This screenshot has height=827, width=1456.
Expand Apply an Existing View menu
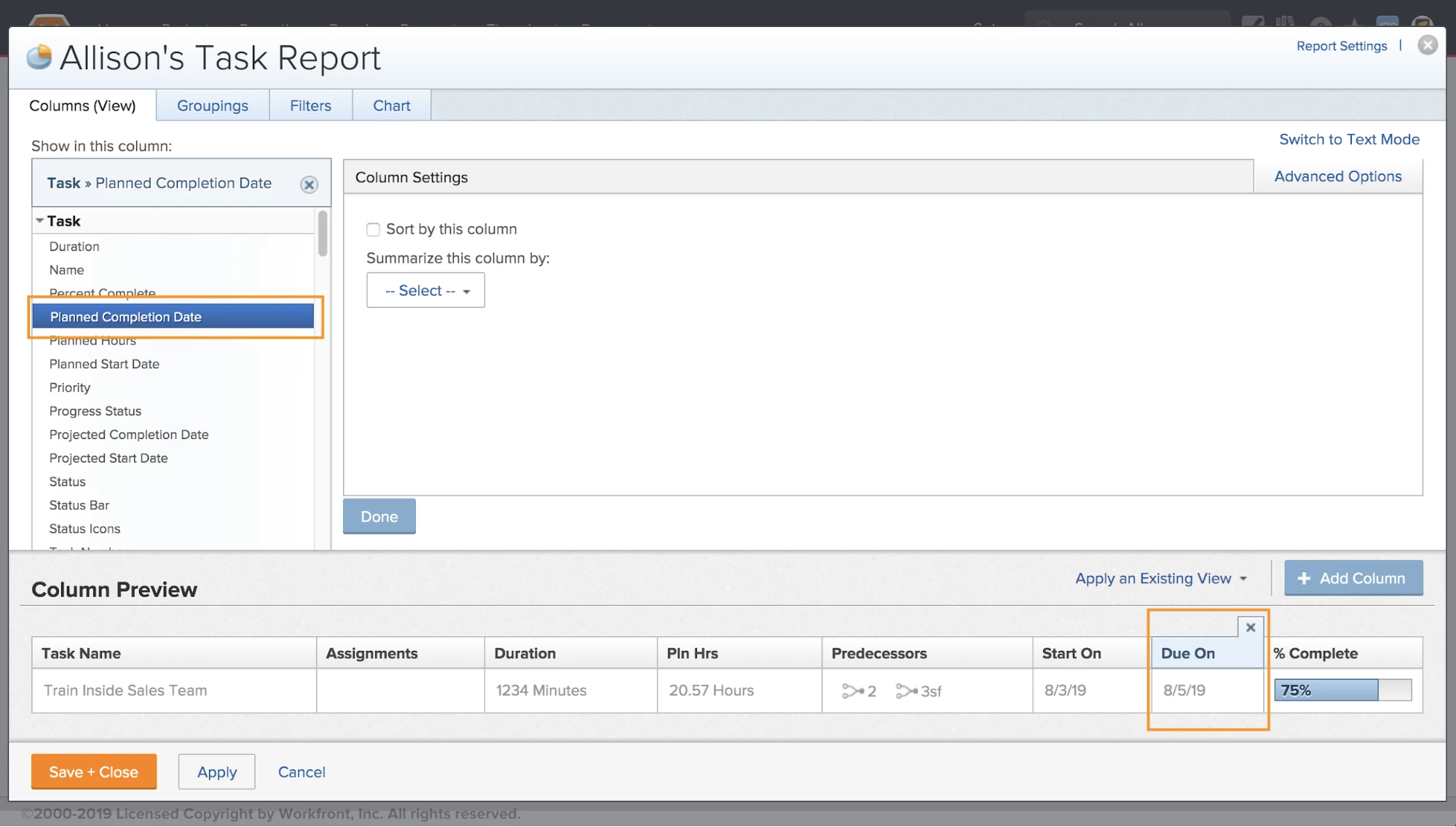pos(1161,578)
